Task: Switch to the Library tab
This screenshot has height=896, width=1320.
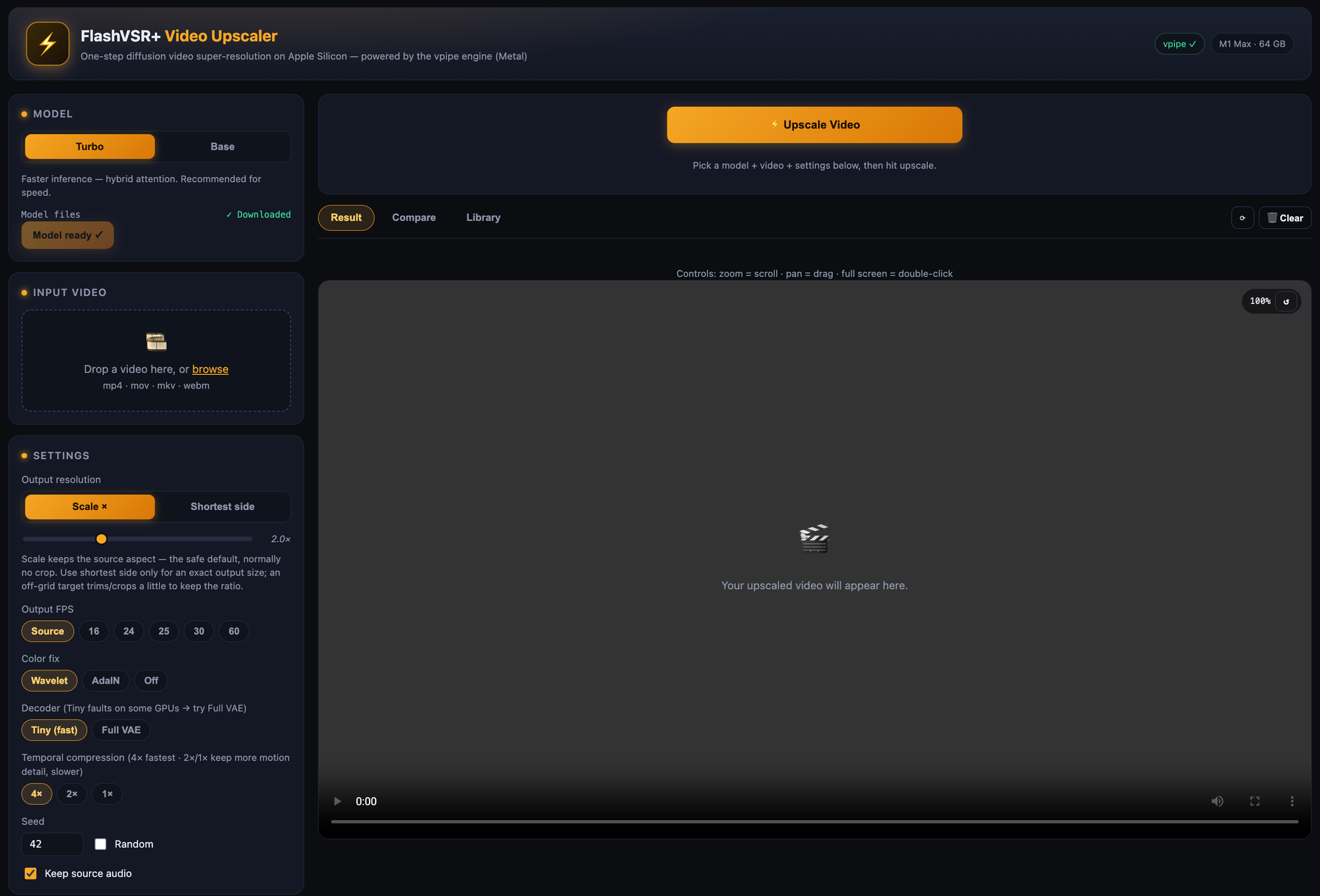Action: coord(483,218)
